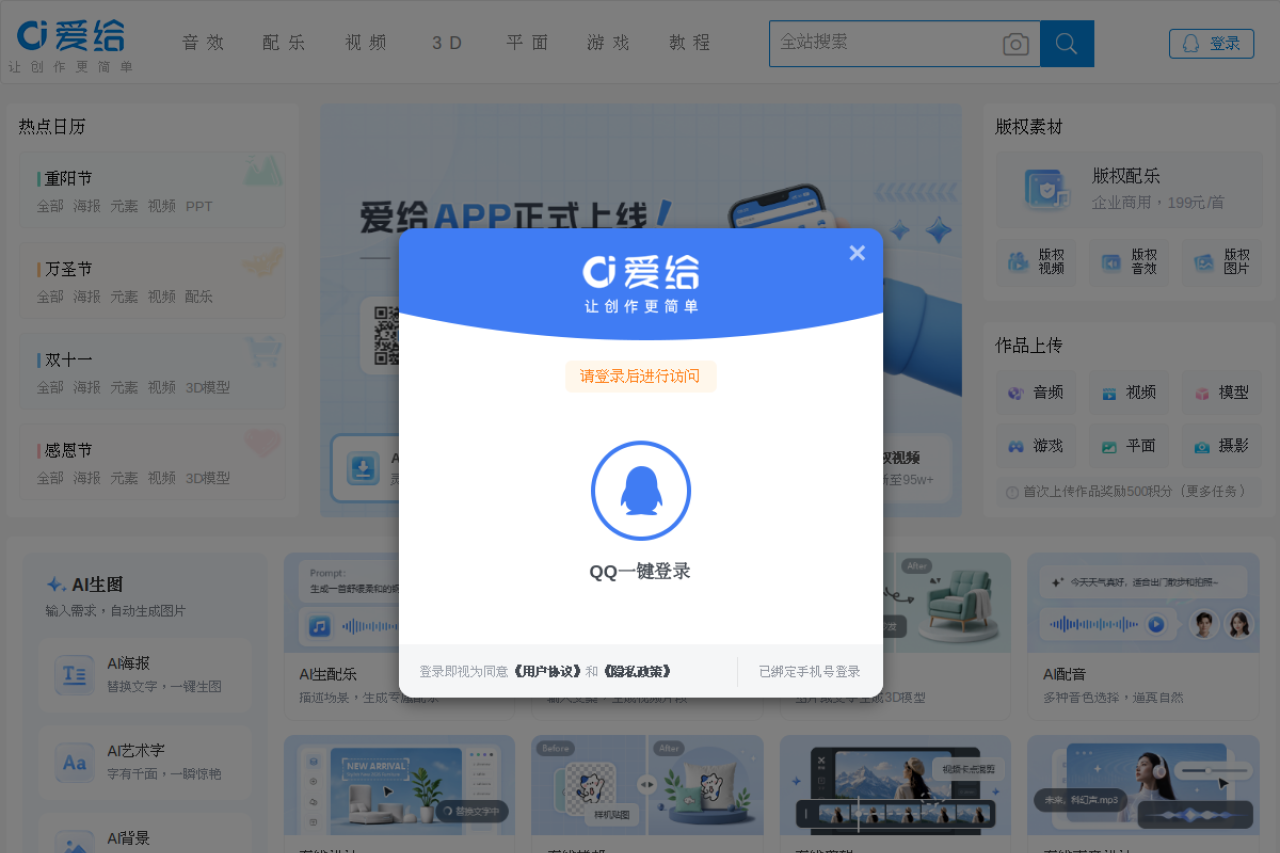1280x853 pixels.
Task: Open the 视频 navigation menu
Action: 366,42
